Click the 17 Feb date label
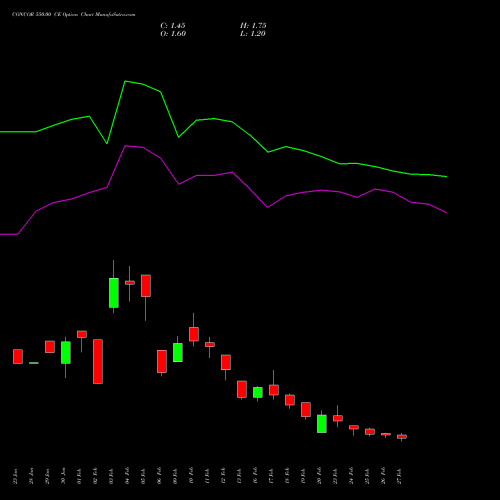Screen dimensions: 500x500 coord(271,476)
